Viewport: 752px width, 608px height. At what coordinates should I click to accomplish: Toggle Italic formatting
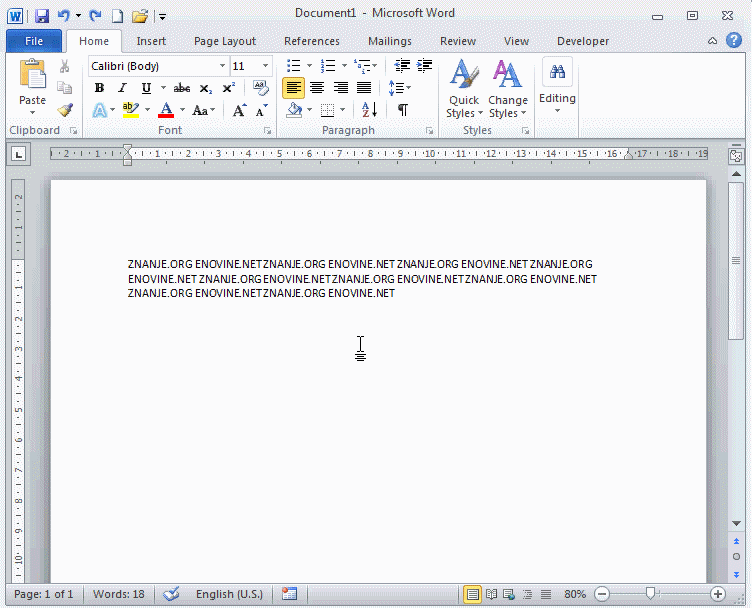(x=122, y=88)
